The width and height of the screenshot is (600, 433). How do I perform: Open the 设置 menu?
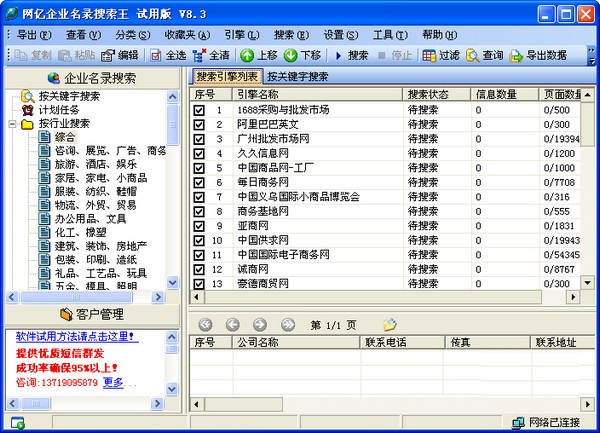(x=341, y=35)
